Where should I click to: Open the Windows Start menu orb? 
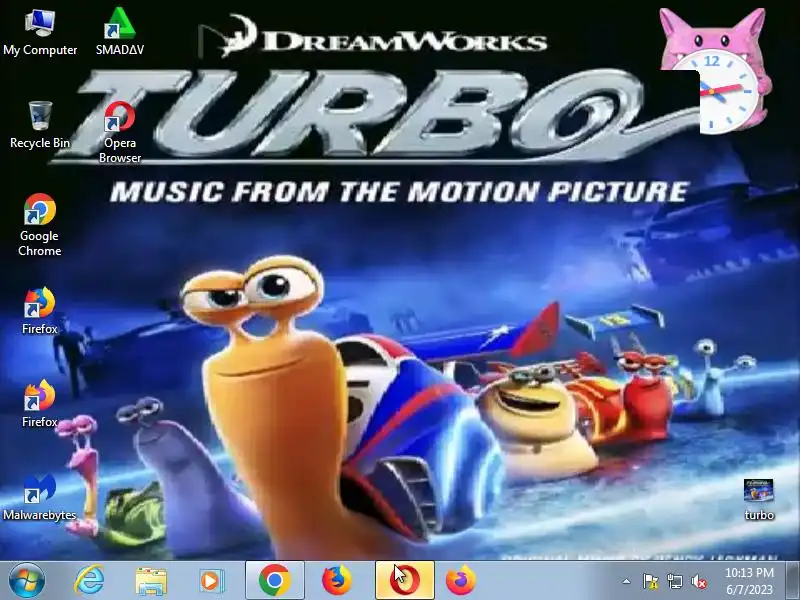27,580
